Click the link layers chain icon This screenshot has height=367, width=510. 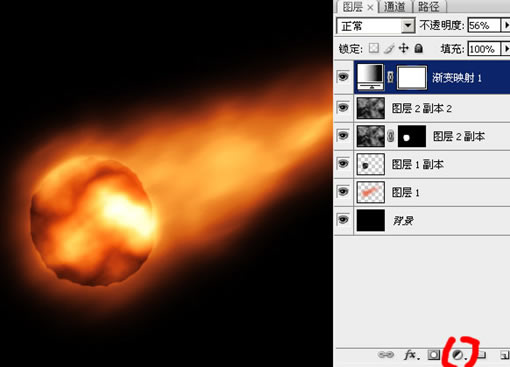(386, 355)
